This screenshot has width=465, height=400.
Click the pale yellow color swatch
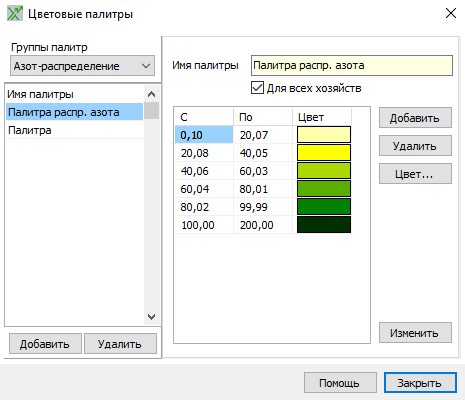324,135
